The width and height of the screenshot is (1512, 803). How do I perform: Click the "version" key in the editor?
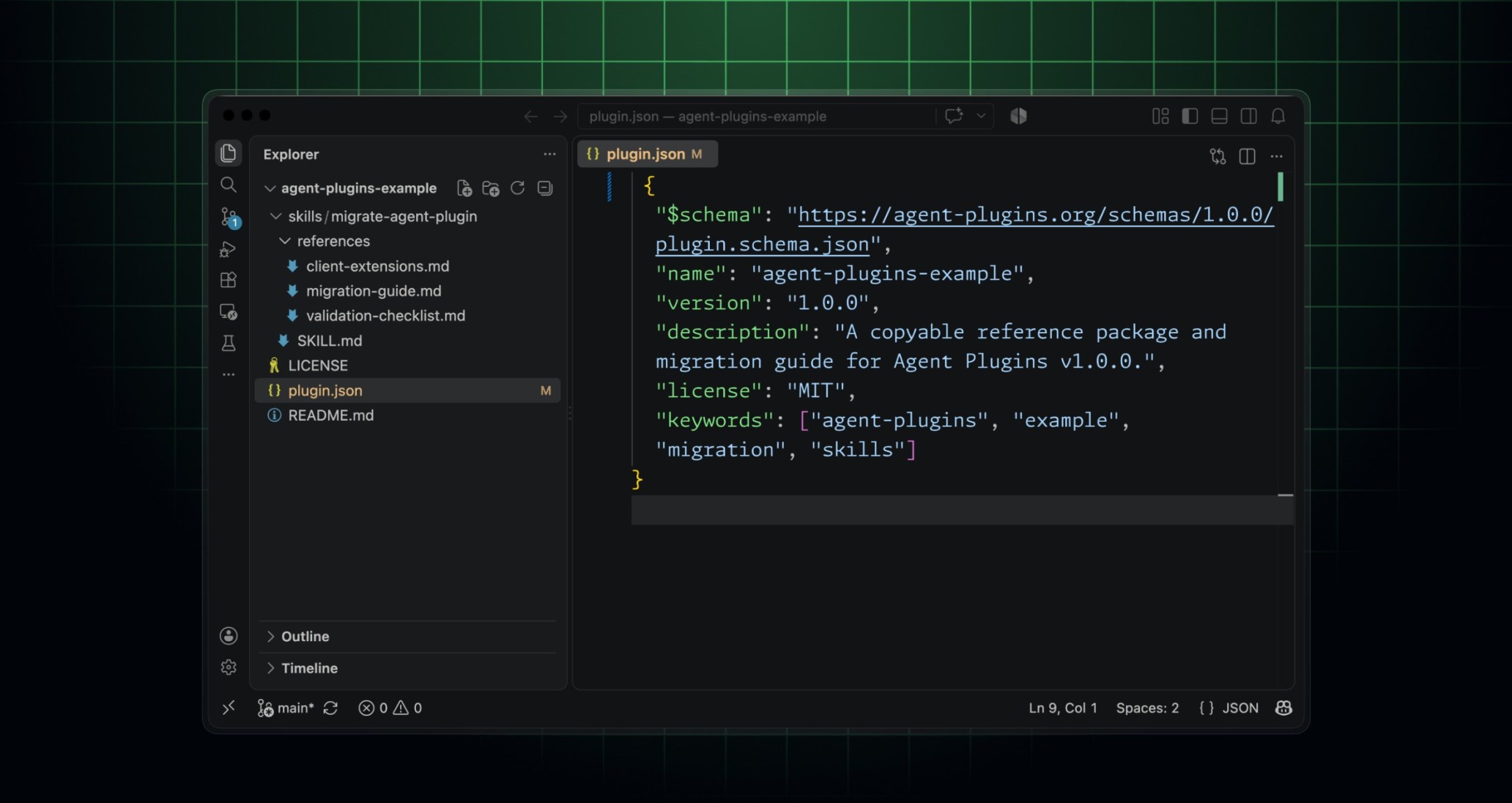[x=708, y=303]
